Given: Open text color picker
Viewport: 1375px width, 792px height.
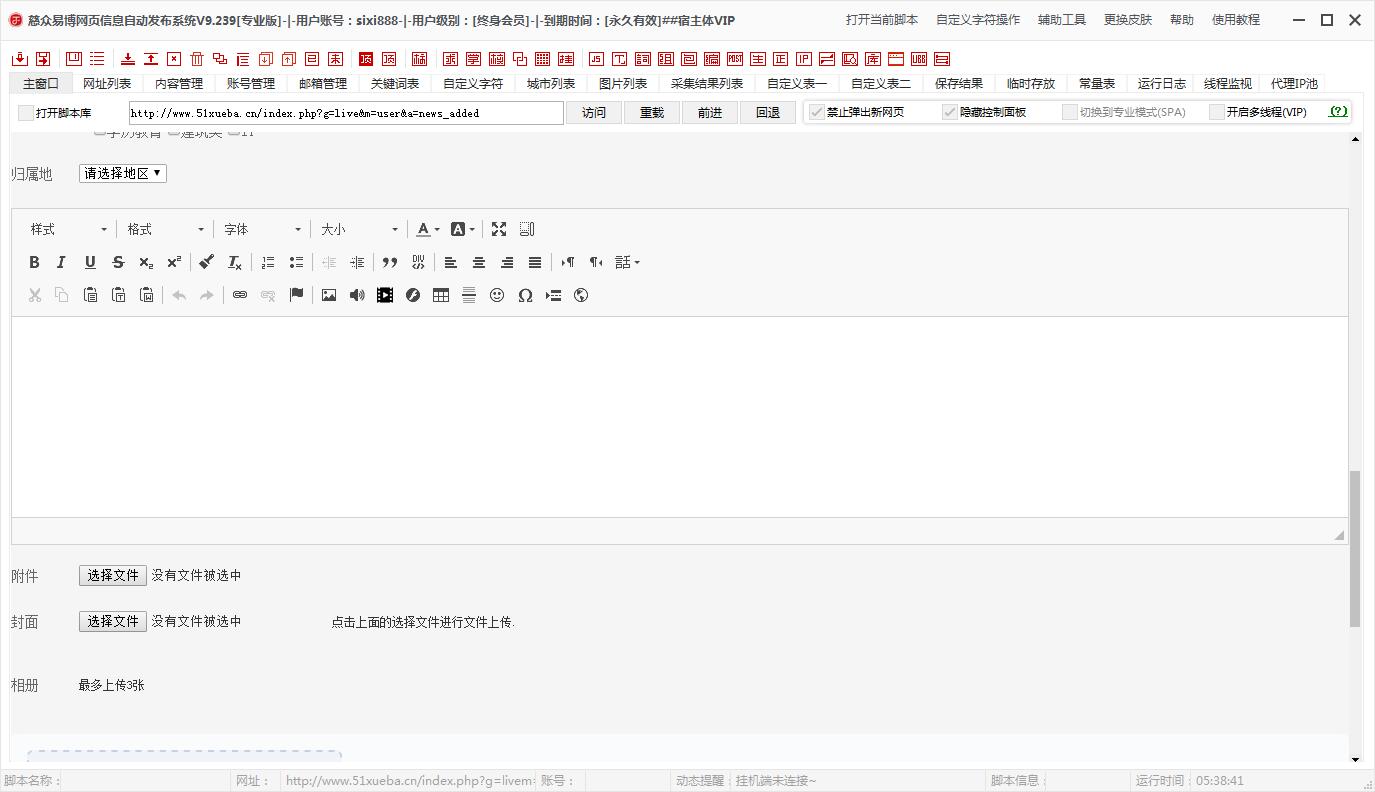Looking at the screenshot, I should coord(428,229).
